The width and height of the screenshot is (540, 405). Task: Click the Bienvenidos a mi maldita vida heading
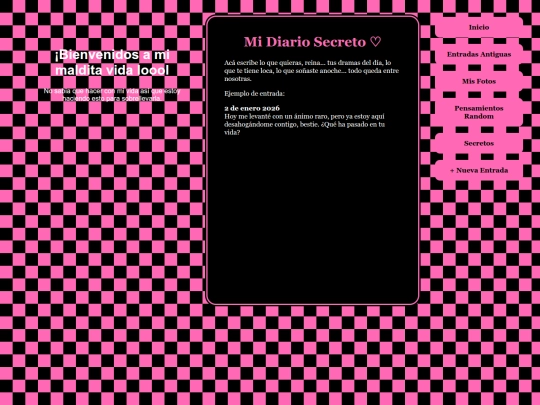pos(112,62)
